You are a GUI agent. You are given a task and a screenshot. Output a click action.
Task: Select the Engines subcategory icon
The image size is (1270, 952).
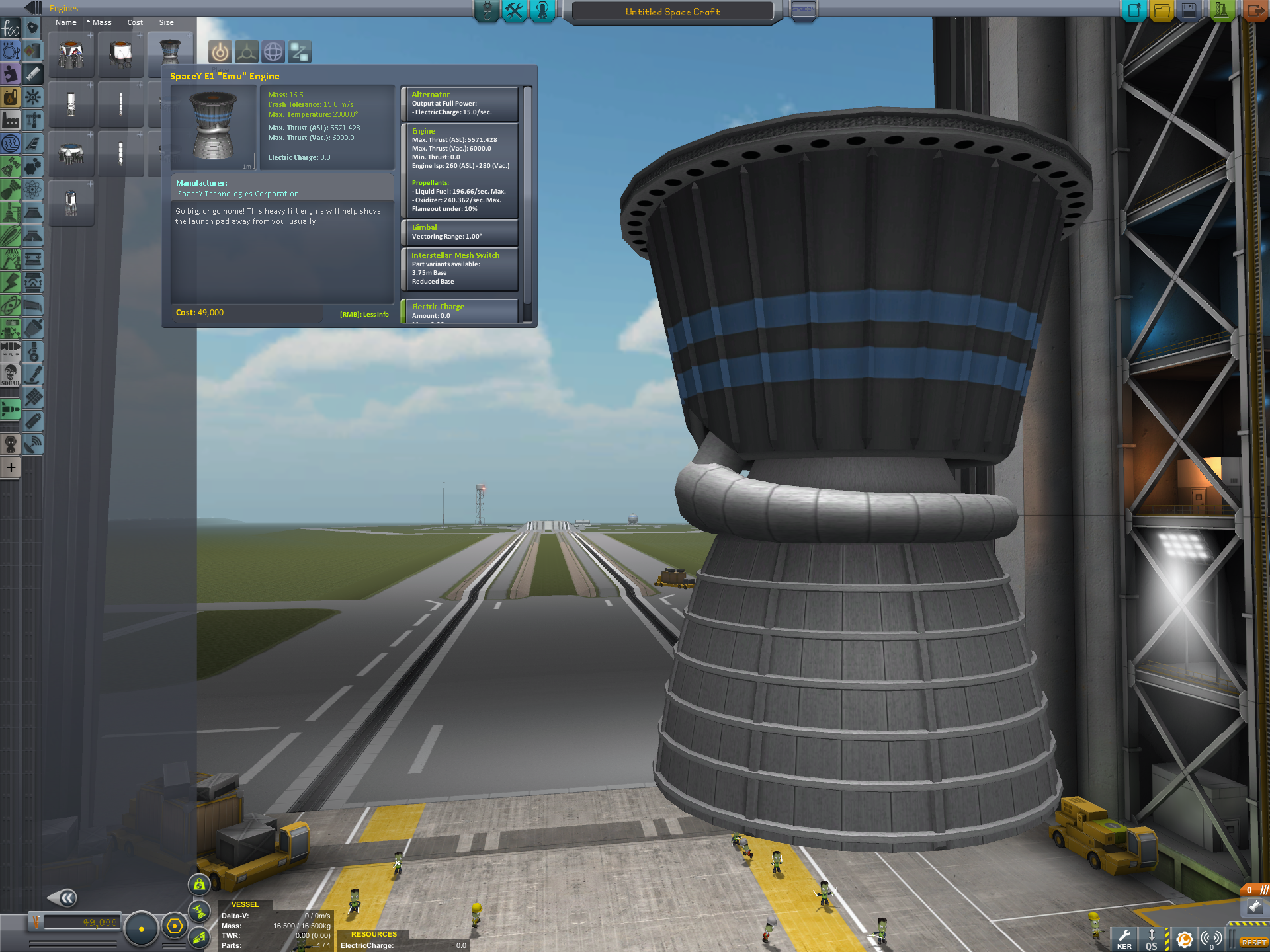[33, 74]
